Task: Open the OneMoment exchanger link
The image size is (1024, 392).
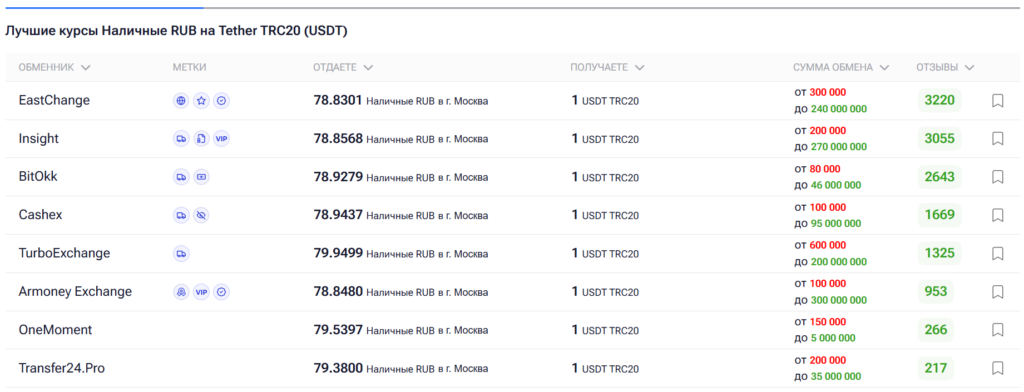Action: point(56,330)
